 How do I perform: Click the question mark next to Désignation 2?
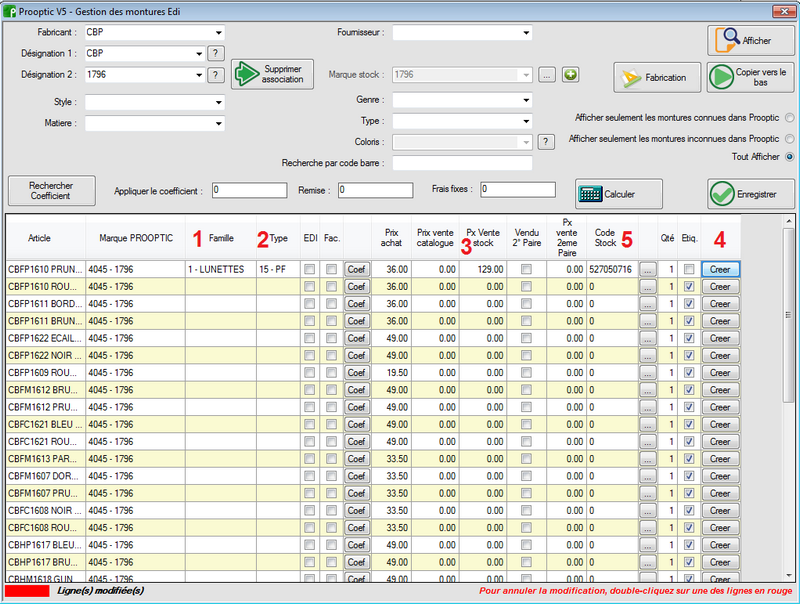click(x=216, y=75)
